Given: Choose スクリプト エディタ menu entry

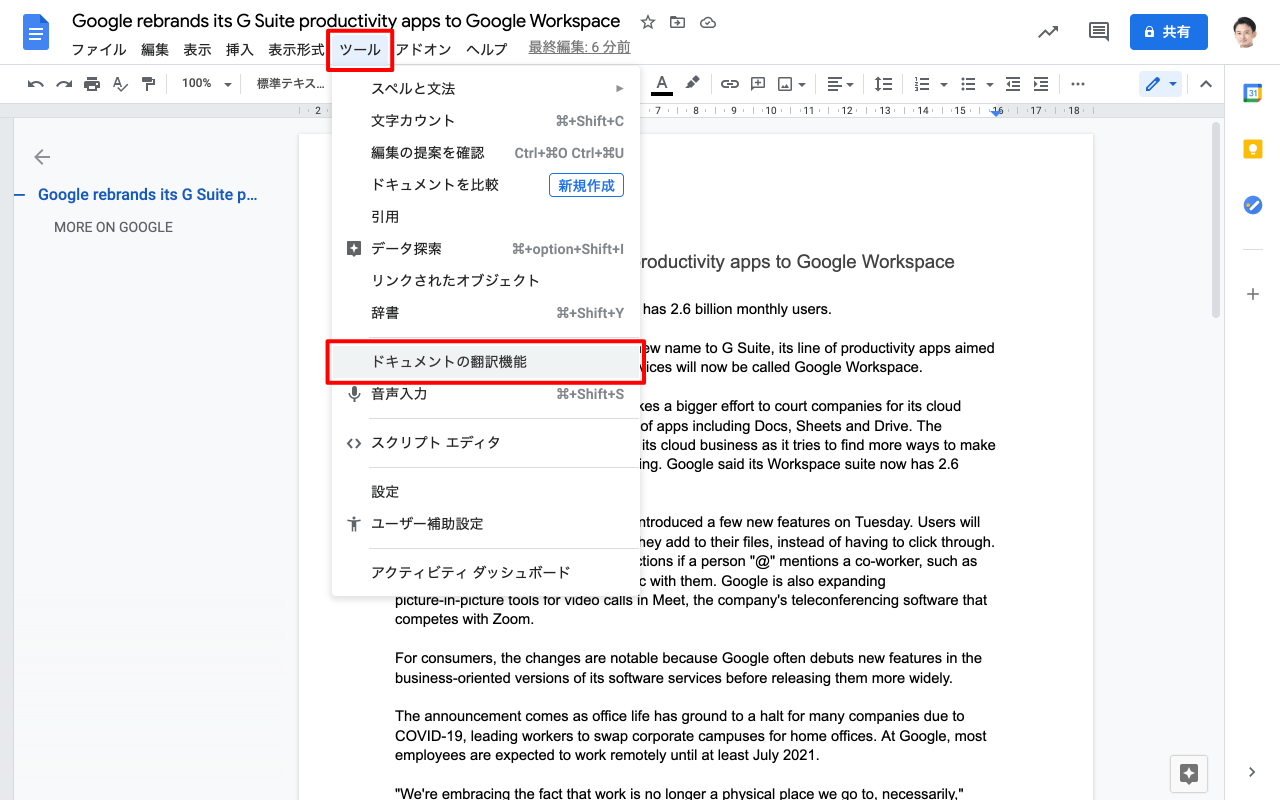Looking at the screenshot, I should pos(486,443).
